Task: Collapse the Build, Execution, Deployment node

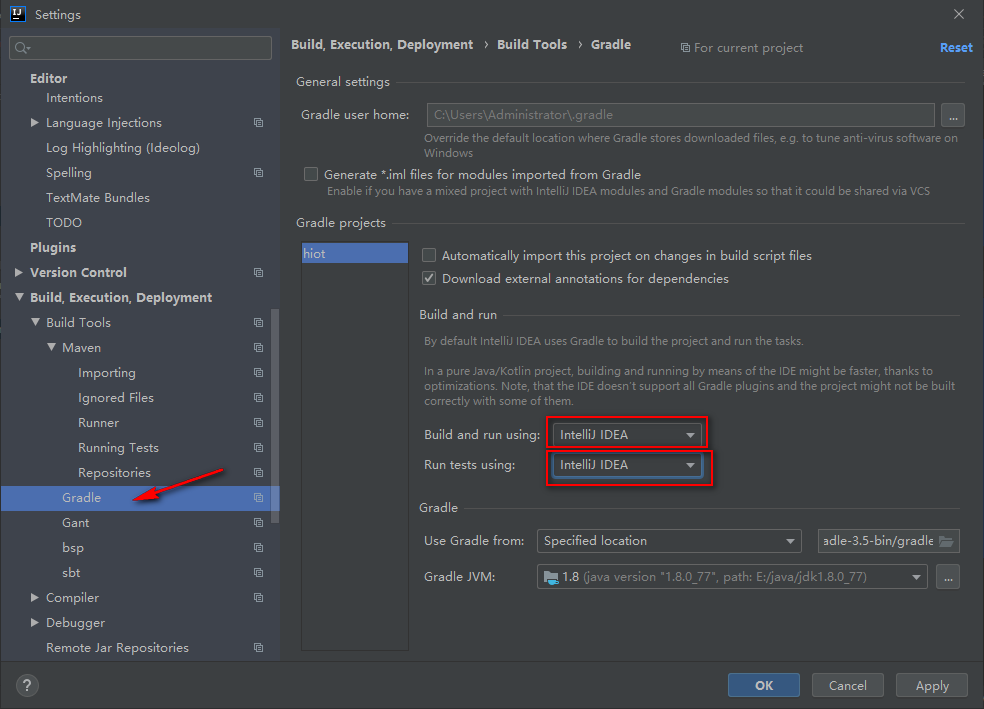Action: point(19,297)
